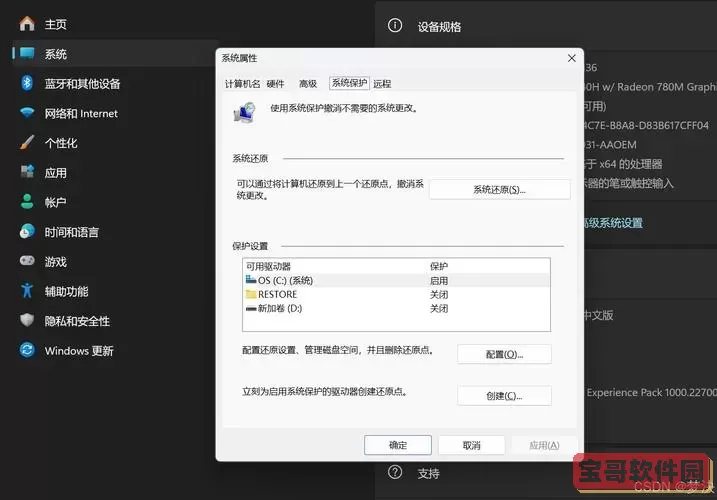Open Windows 更新 in Settings sidebar
This screenshot has width=717, height=500.
pos(79,350)
